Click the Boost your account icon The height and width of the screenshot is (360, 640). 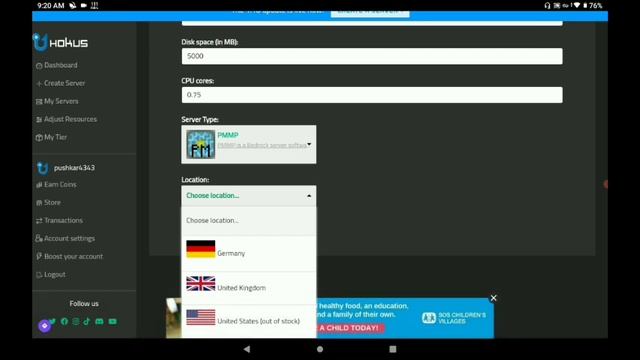point(39,256)
